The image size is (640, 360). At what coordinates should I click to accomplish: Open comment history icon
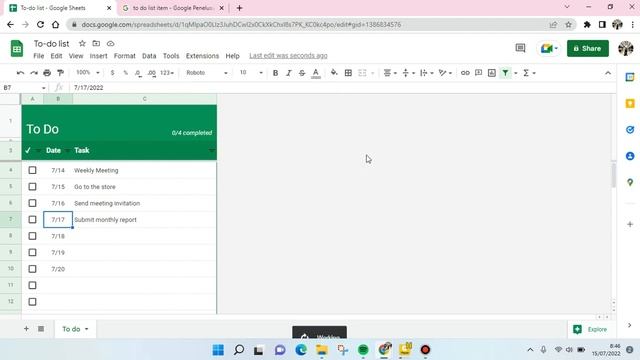tap(520, 48)
